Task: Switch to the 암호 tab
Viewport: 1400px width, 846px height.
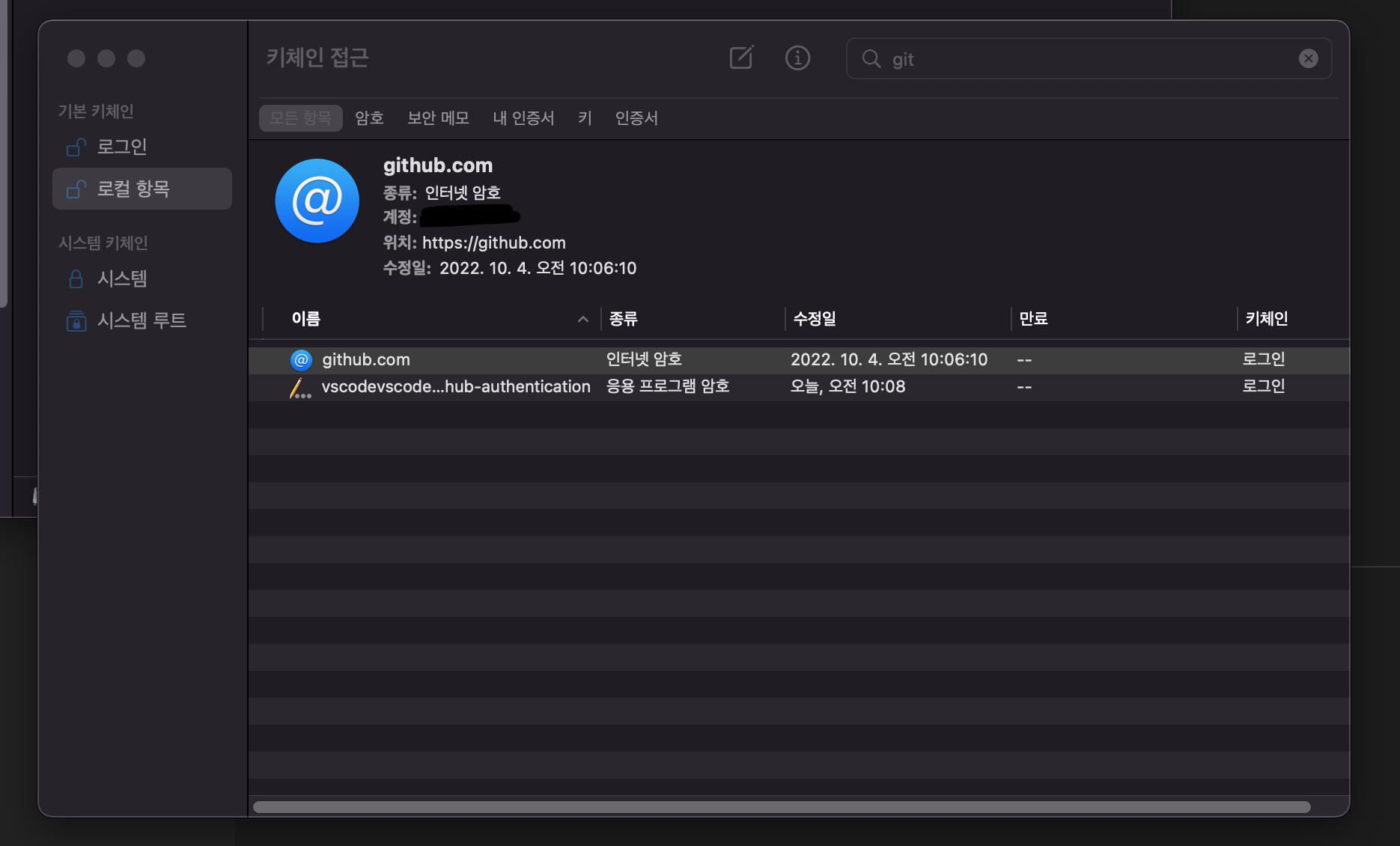Action: click(369, 118)
